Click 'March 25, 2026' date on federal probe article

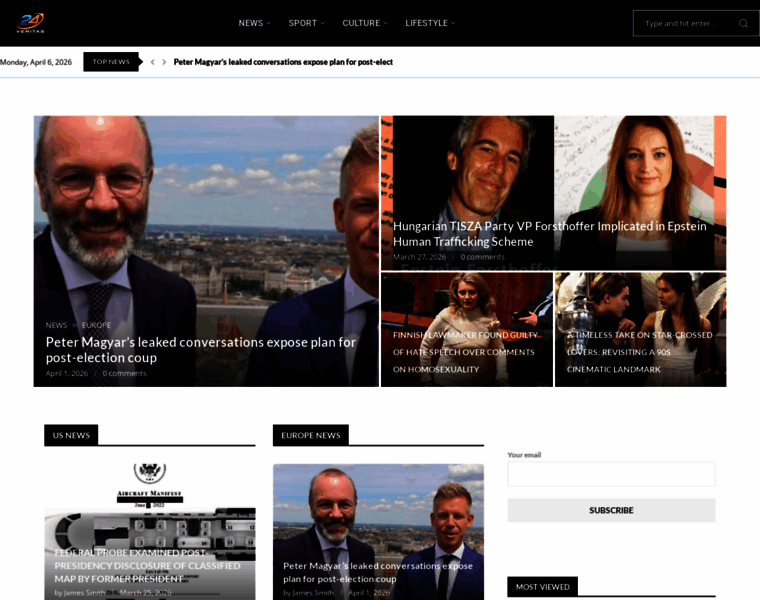[145, 593]
